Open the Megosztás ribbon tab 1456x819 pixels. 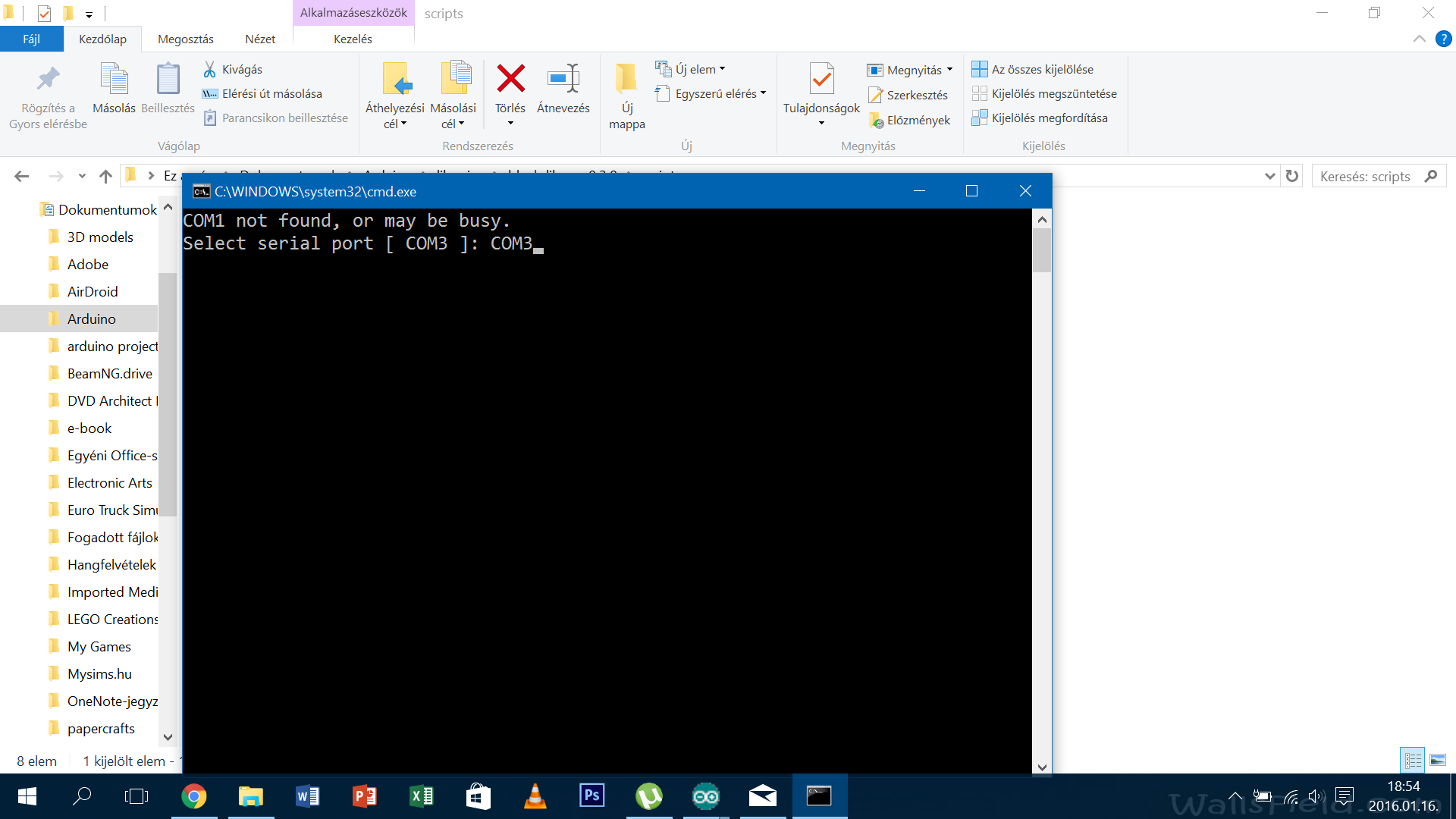185,39
